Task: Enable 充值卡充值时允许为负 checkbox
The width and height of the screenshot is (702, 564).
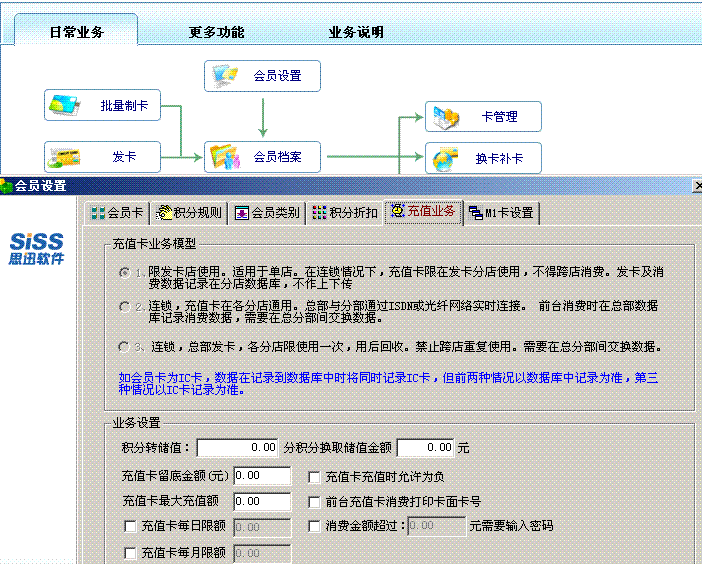Action: point(314,477)
